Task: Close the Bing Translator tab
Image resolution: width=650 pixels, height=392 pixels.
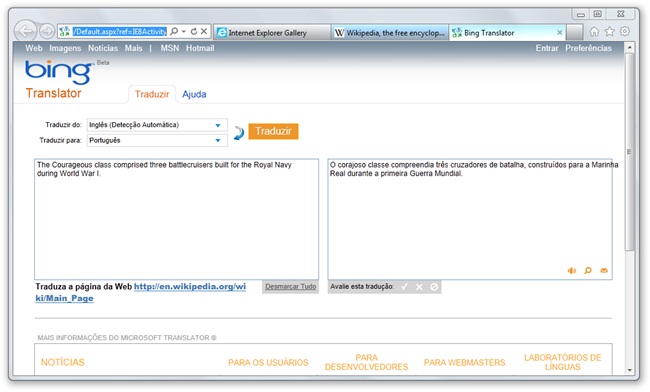Action: pyautogui.click(x=559, y=33)
